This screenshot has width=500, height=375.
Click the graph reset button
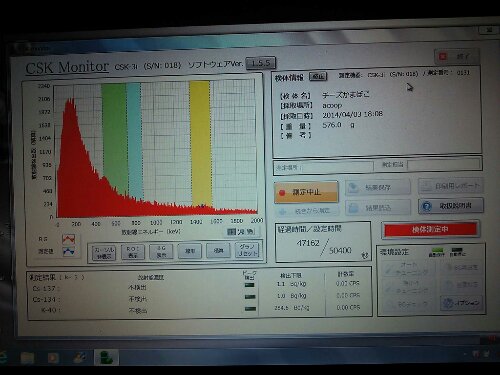247,250
